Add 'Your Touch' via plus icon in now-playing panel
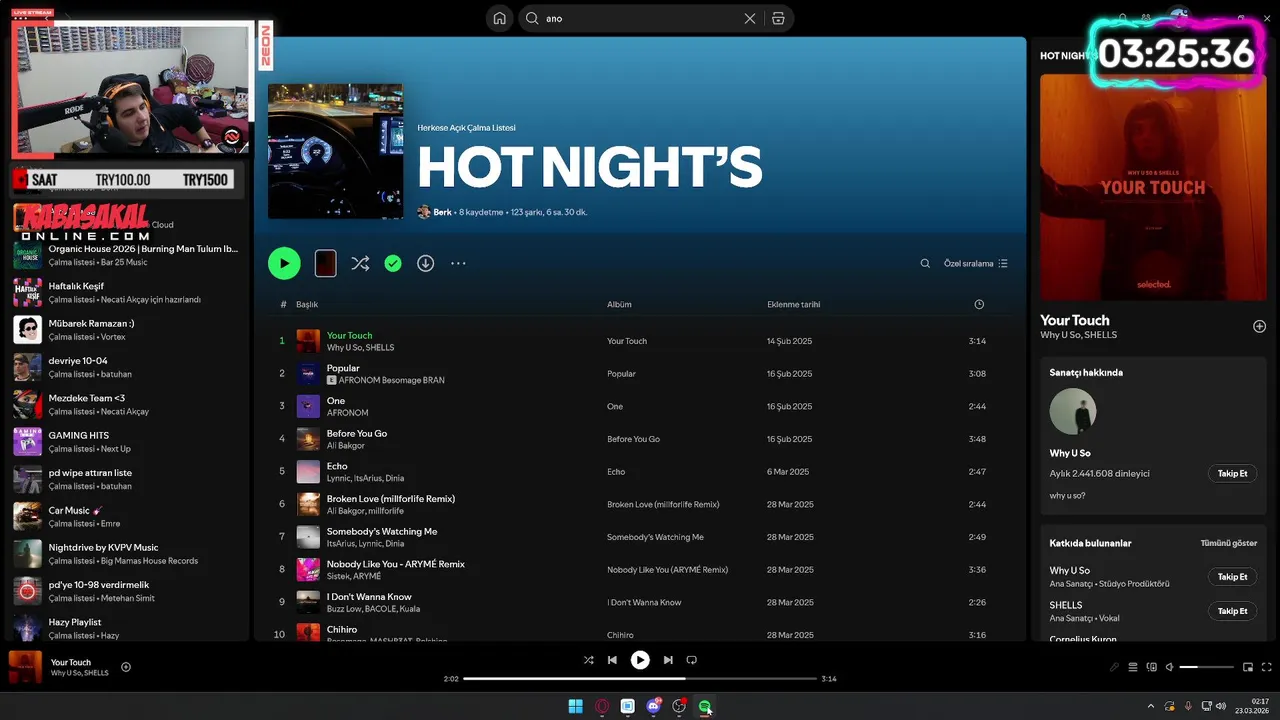 coord(1259,326)
